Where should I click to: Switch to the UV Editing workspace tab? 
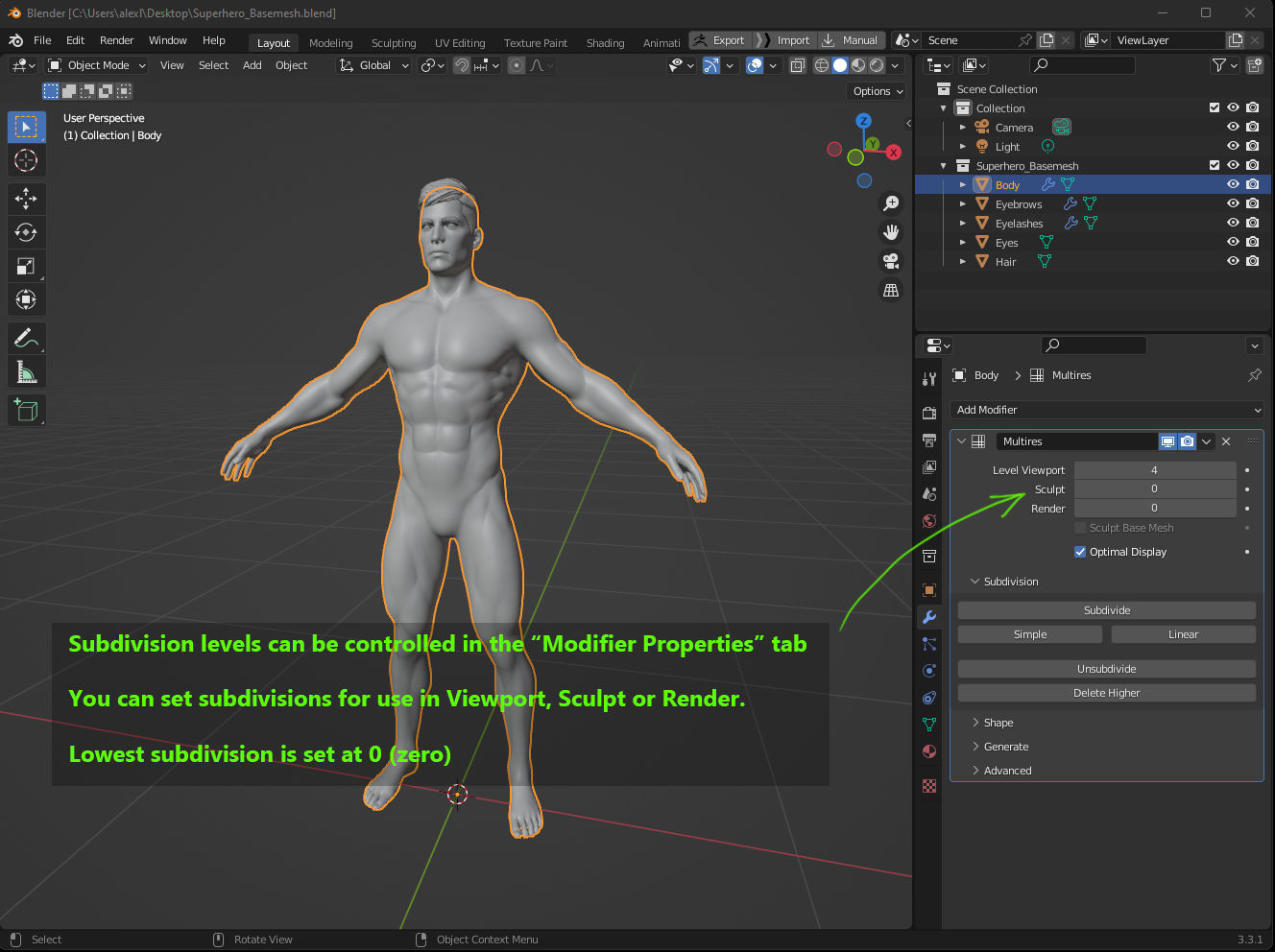[460, 43]
